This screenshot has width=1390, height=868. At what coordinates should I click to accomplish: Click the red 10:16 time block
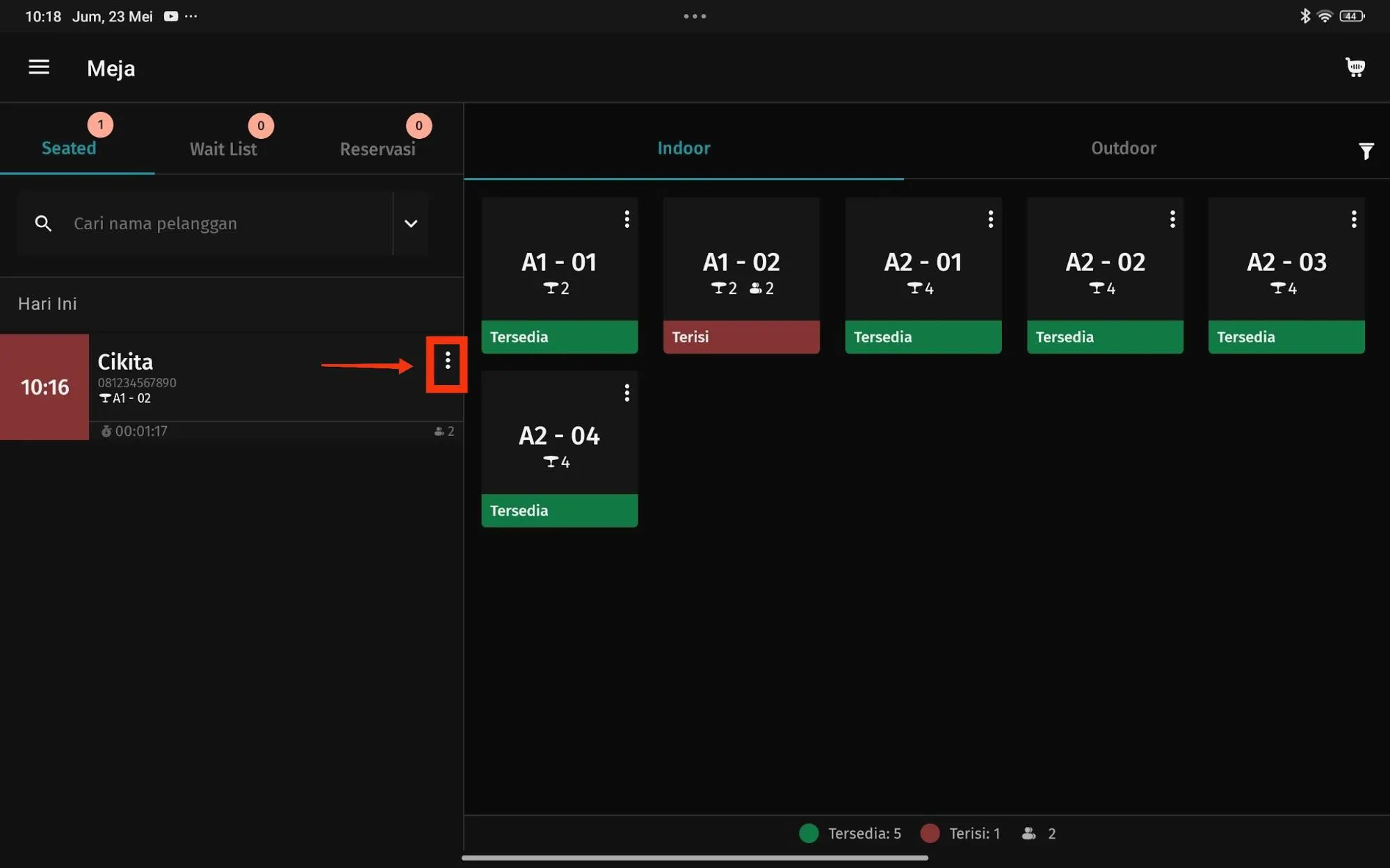point(45,387)
